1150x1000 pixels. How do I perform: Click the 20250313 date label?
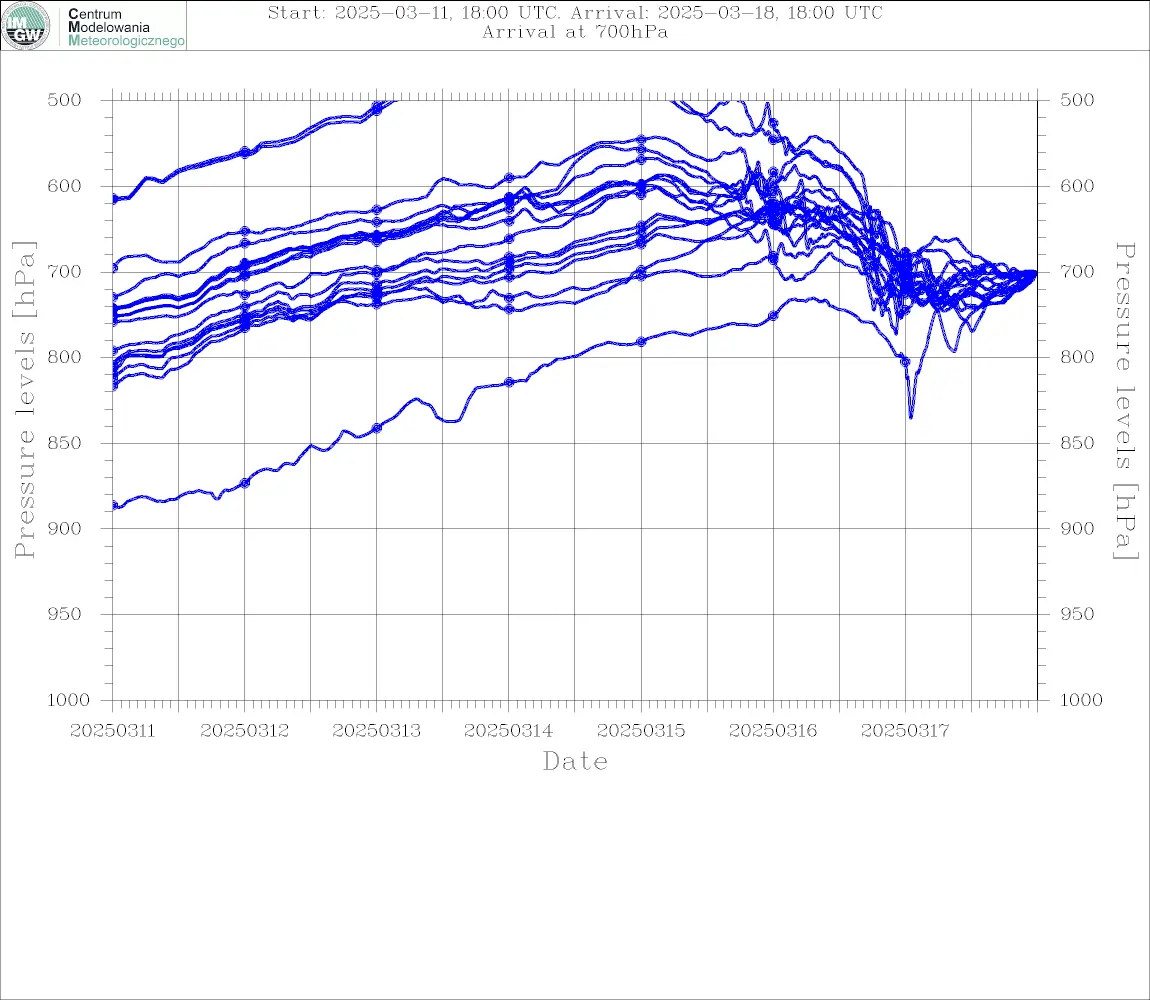[x=377, y=731]
